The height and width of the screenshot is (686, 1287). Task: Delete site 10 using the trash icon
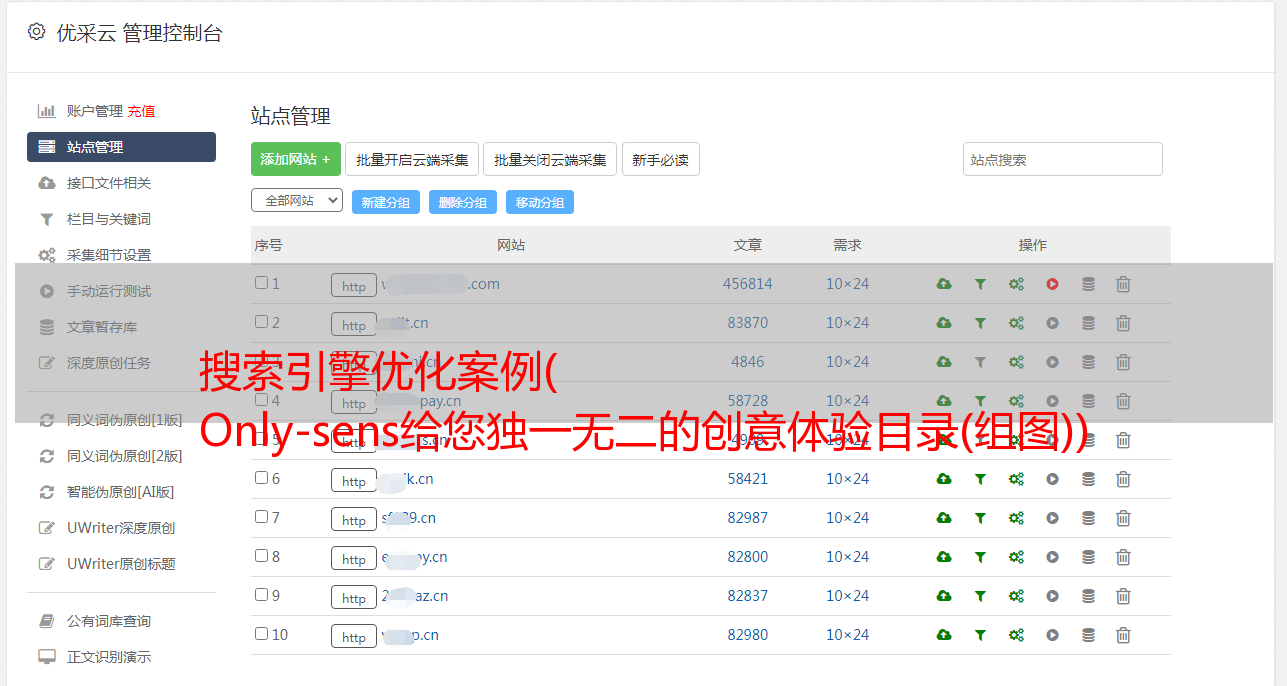click(1123, 635)
